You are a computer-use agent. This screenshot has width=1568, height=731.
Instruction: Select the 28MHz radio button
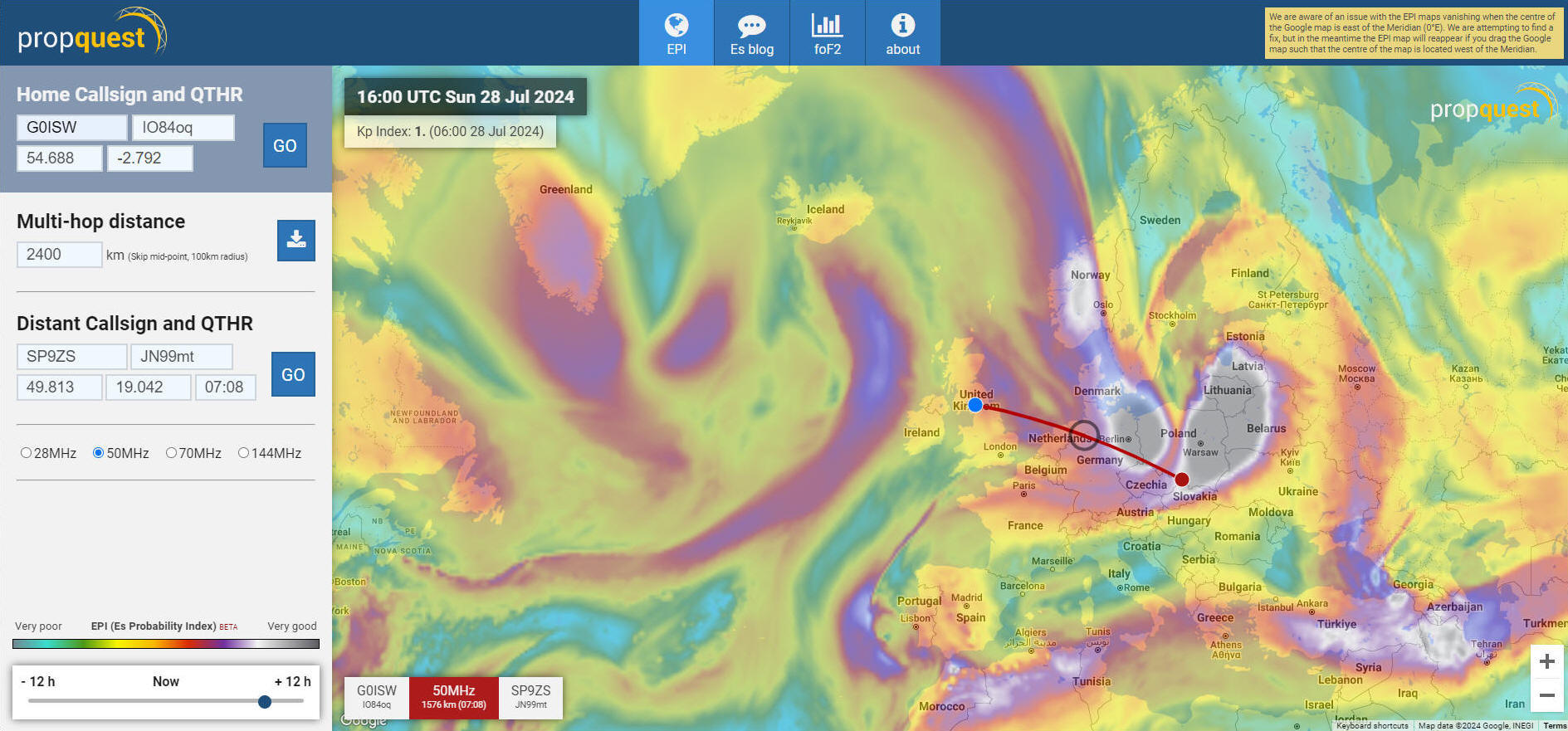27,453
